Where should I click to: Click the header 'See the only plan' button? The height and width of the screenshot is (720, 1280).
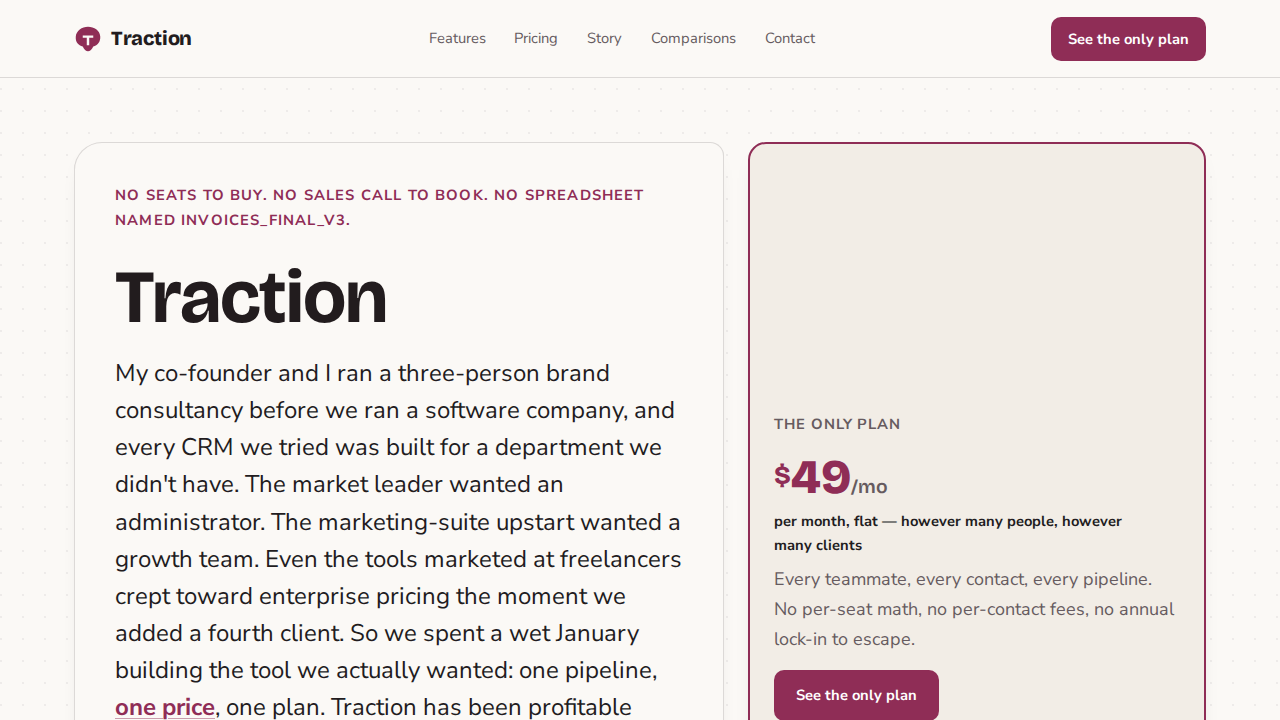[1128, 39]
